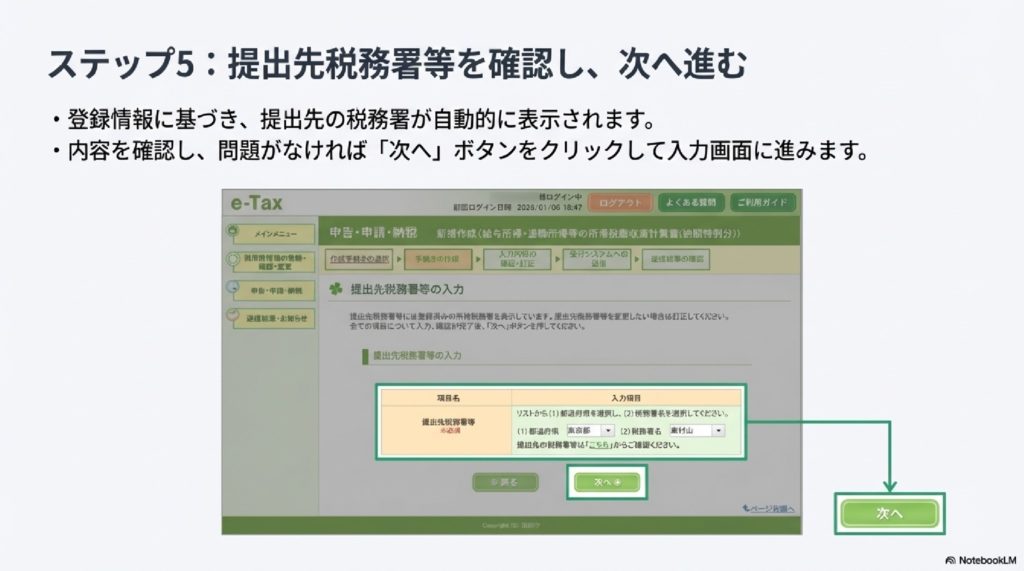Click the clover icon beside 提出先税務署等の入力
Viewport: 1024px width, 571px height.
335,288
